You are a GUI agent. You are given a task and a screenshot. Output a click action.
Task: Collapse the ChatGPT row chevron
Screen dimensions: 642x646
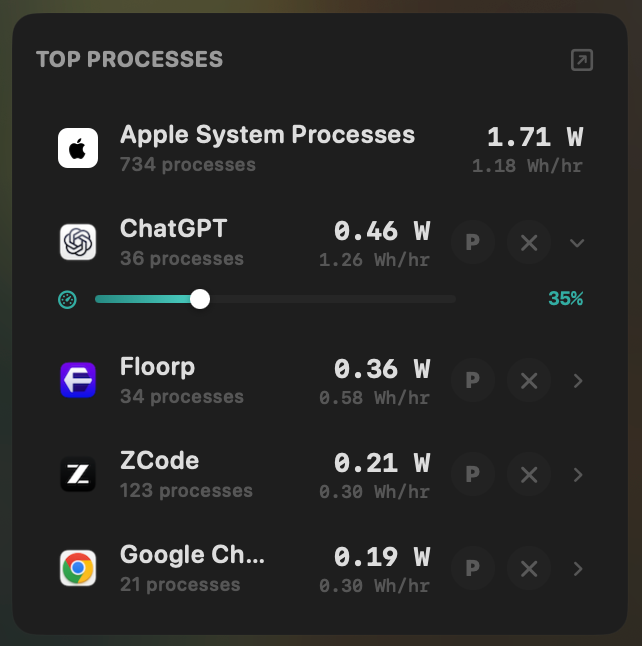click(x=577, y=243)
